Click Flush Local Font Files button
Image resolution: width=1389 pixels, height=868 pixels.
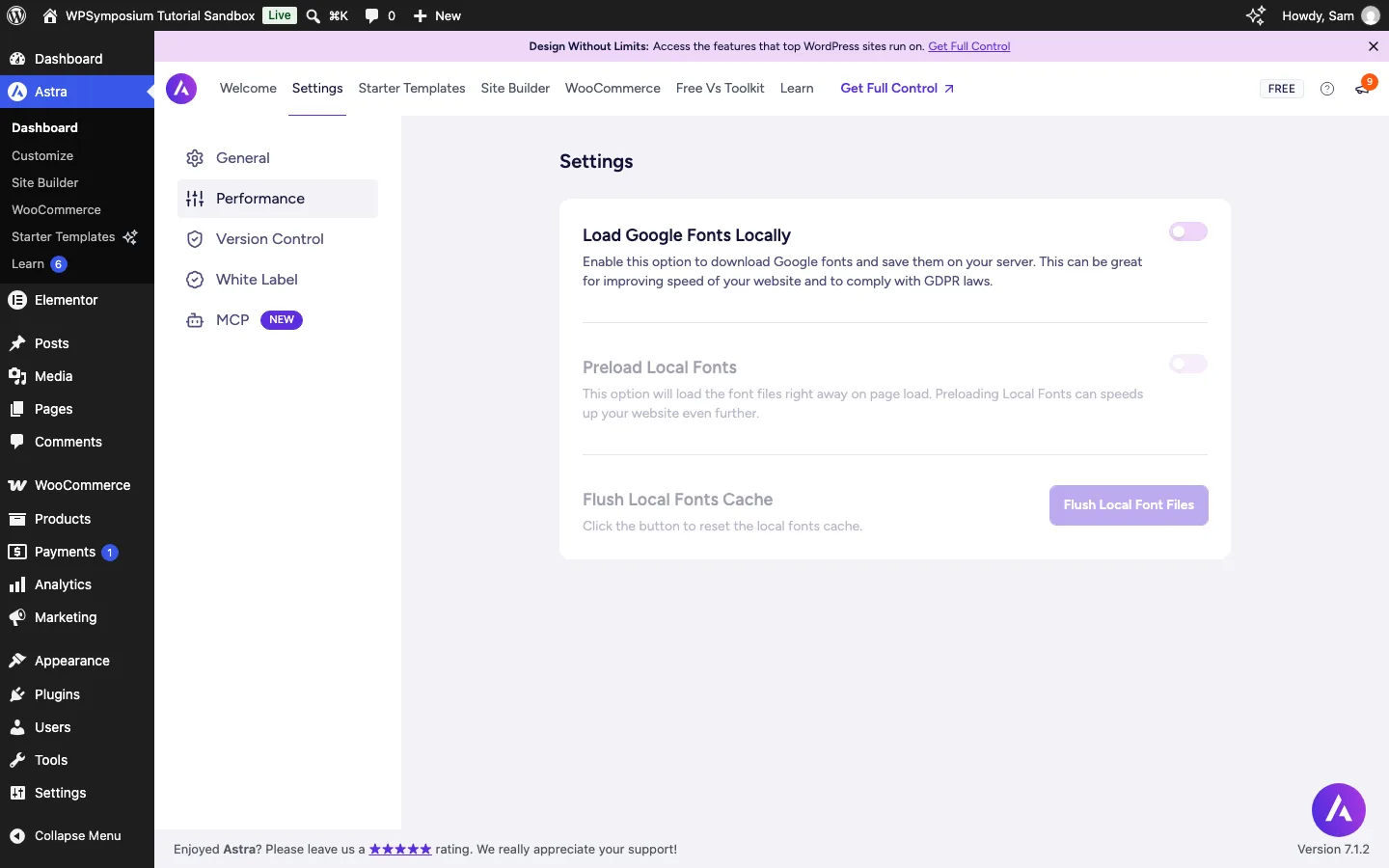(x=1129, y=505)
